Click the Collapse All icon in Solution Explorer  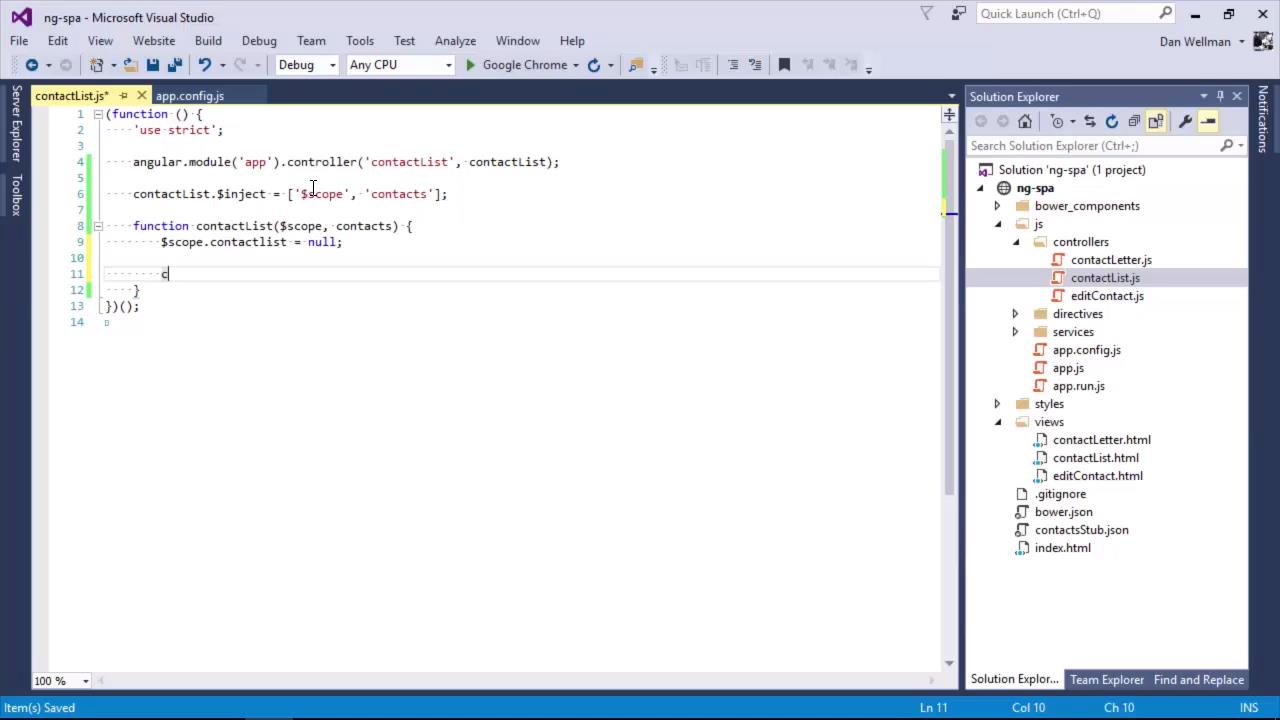click(1134, 121)
